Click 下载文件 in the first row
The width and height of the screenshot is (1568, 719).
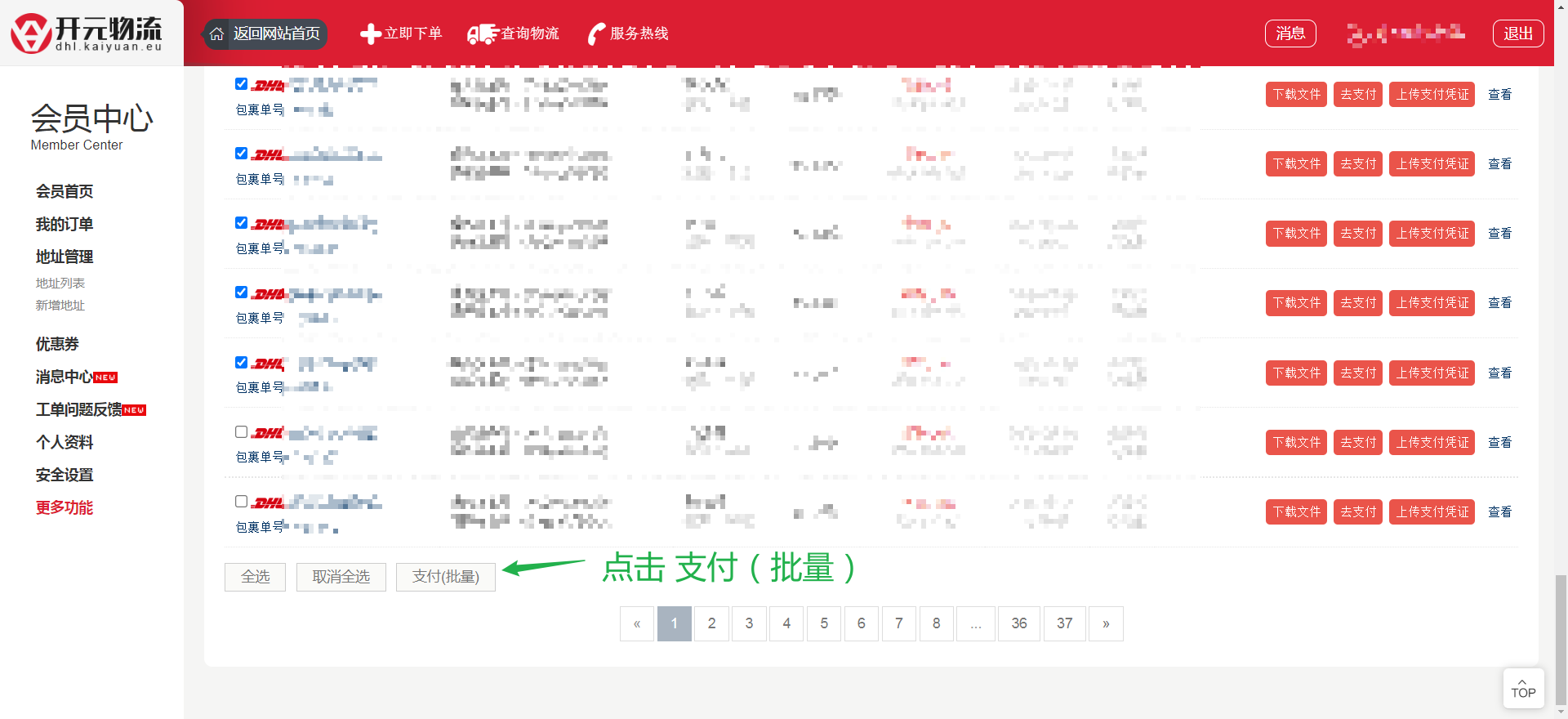coord(1296,94)
